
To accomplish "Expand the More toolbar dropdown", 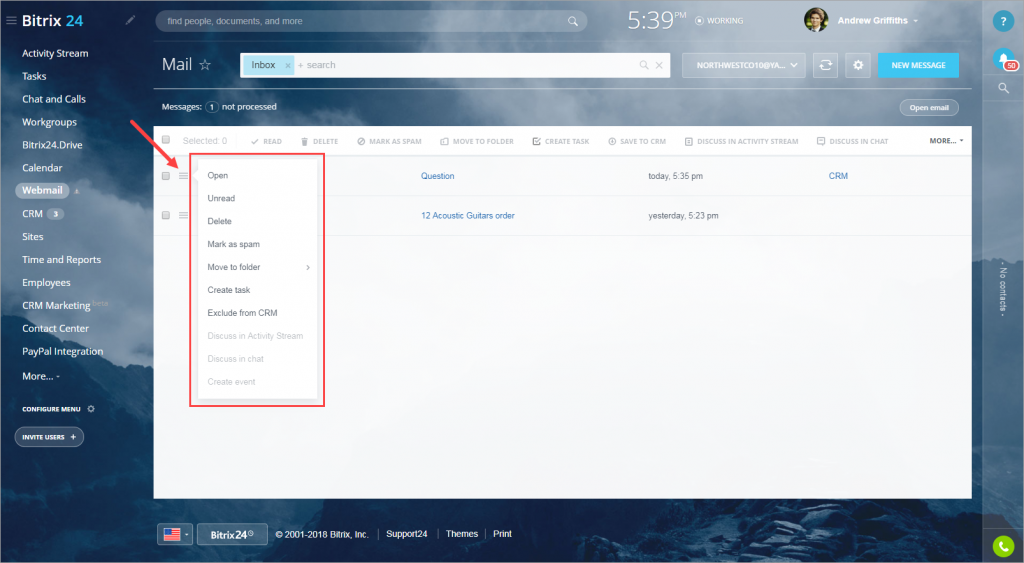I will click(x=946, y=140).
